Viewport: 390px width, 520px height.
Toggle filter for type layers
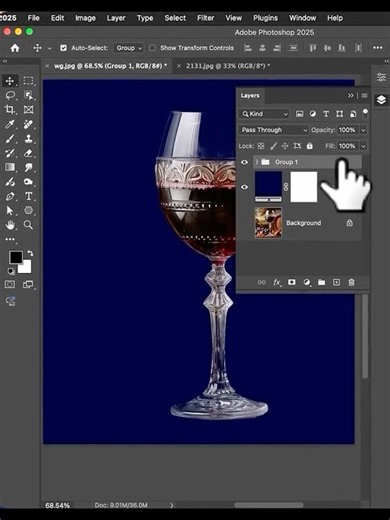pyautogui.click(x=326, y=114)
